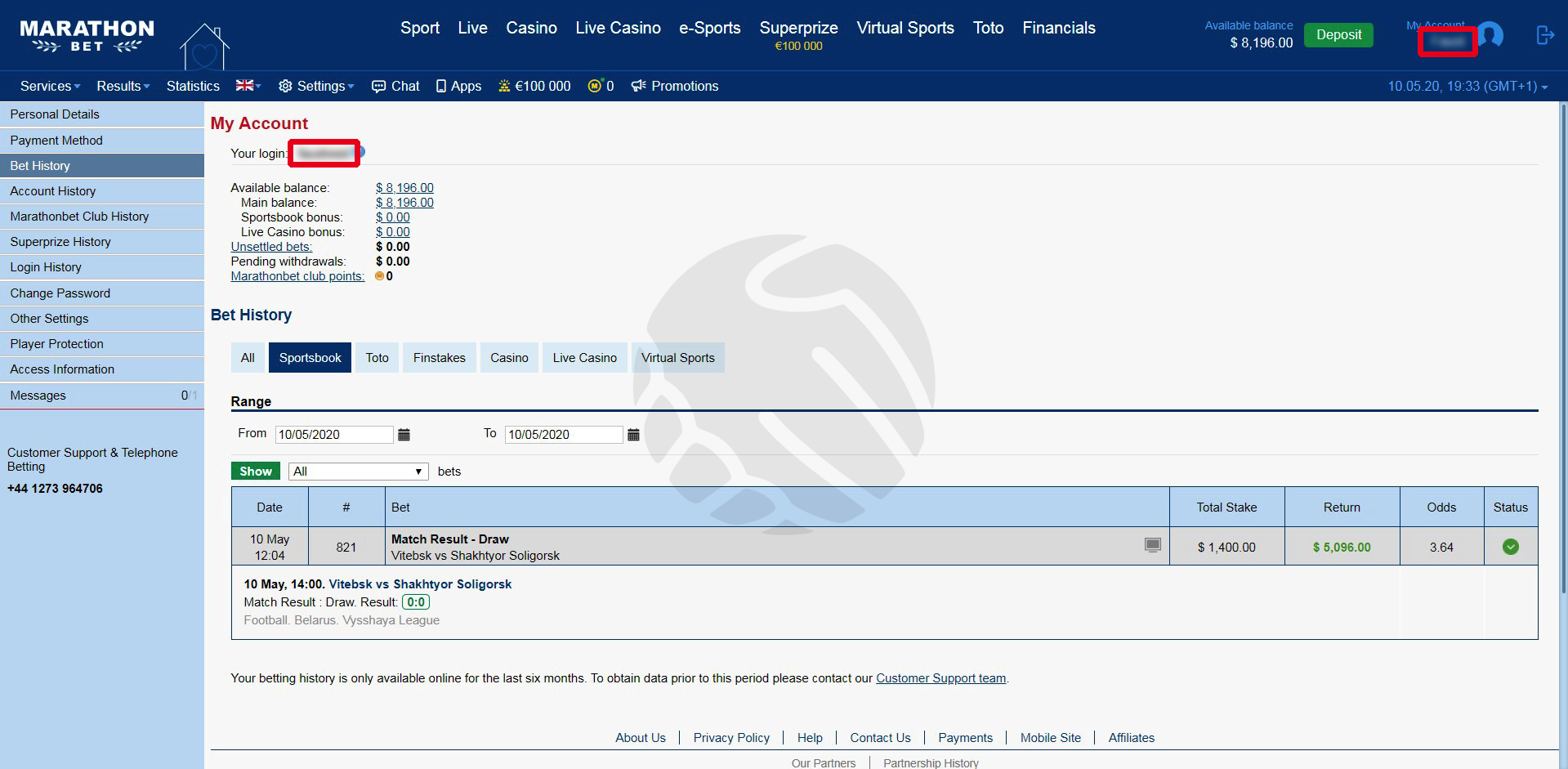Click the Marathonbet club points link
Viewport: 1568px width, 769px height.
[297, 276]
